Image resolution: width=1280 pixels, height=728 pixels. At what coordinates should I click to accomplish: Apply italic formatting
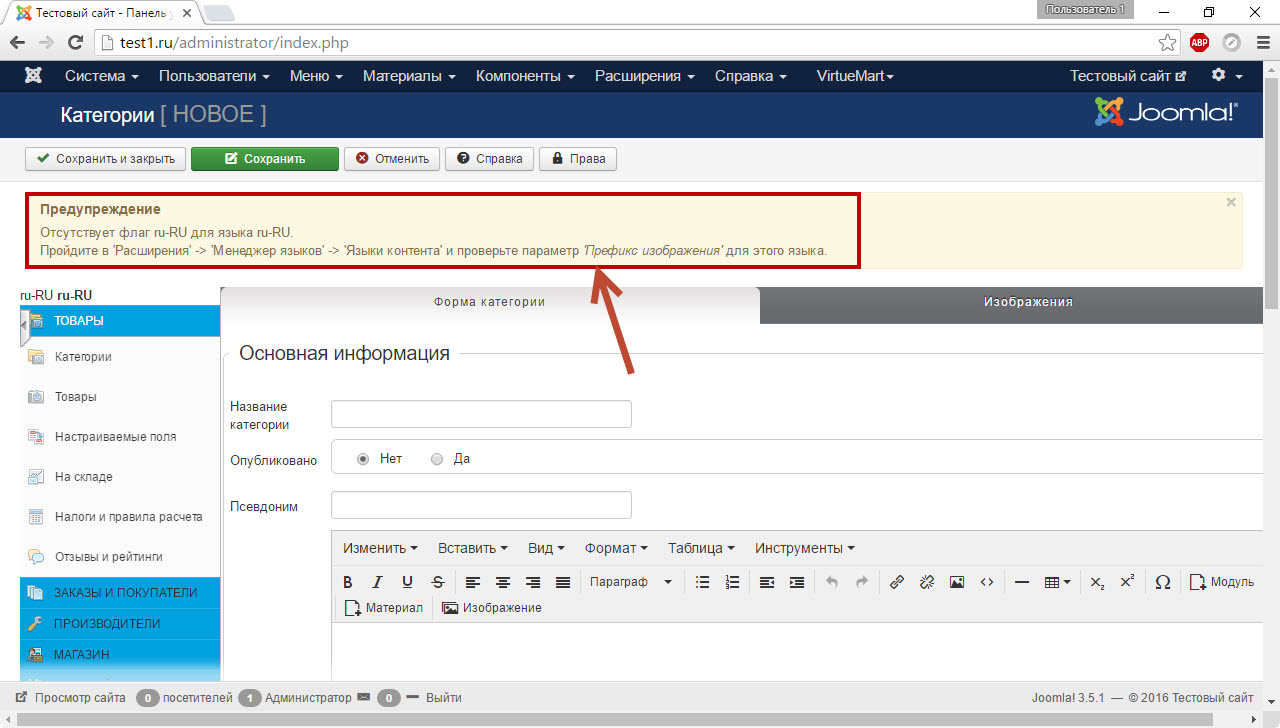[x=378, y=581]
